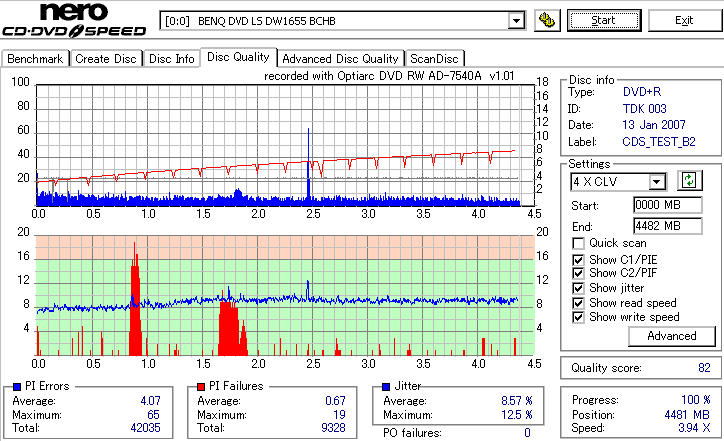724x441 pixels.
Task: Go to the Disc Info tab
Action: click(x=171, y=59)
